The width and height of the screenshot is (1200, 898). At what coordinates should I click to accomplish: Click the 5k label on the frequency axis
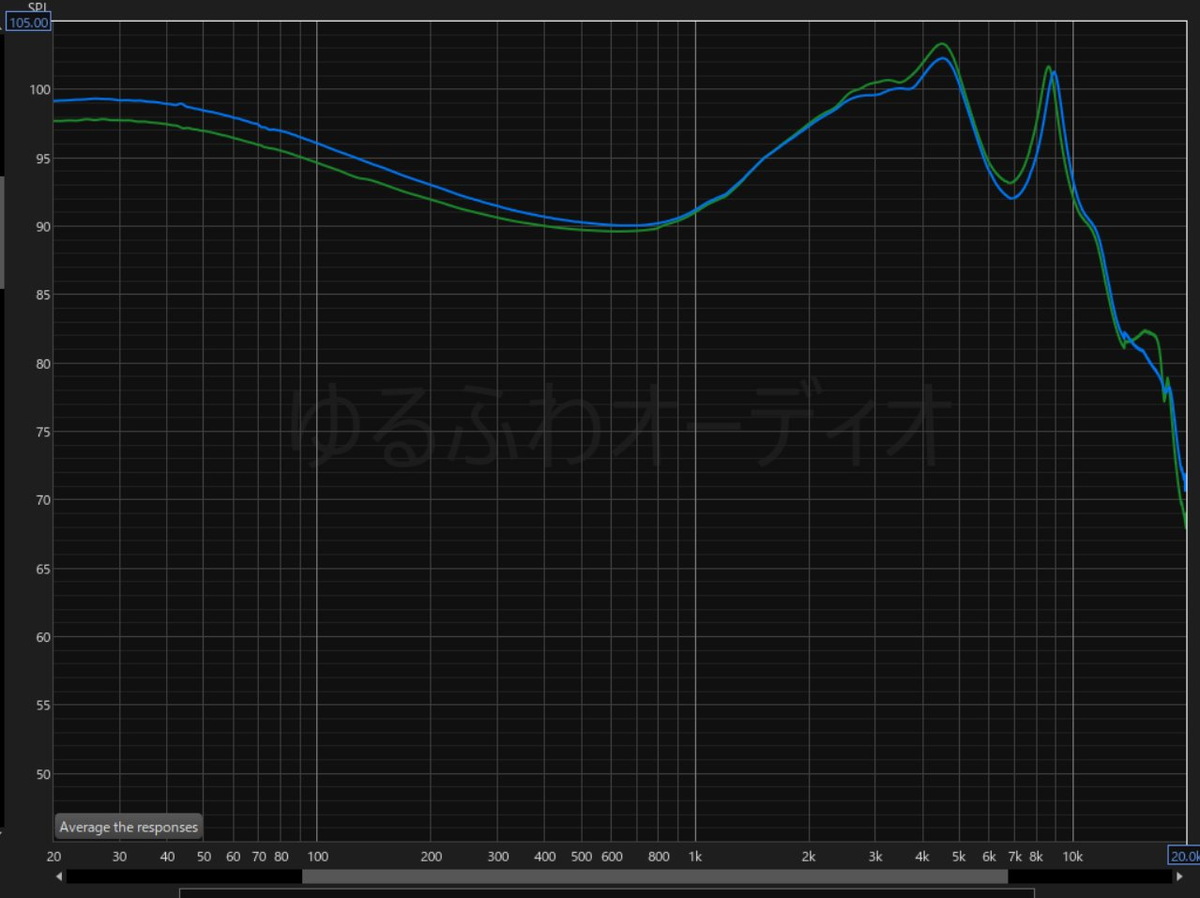click(x=959, y=857)
